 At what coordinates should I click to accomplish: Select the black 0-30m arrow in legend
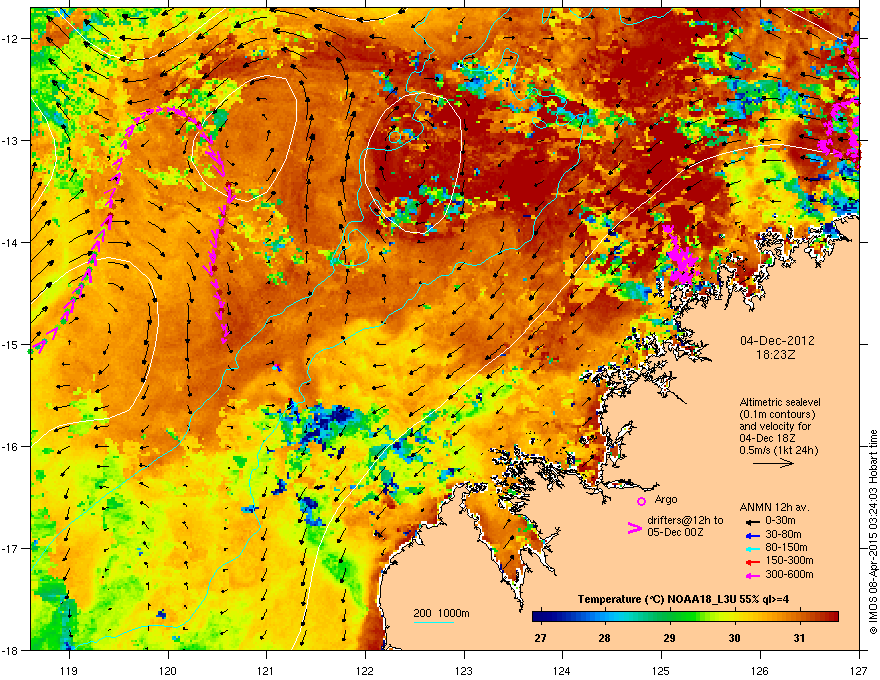click(751, 521)
